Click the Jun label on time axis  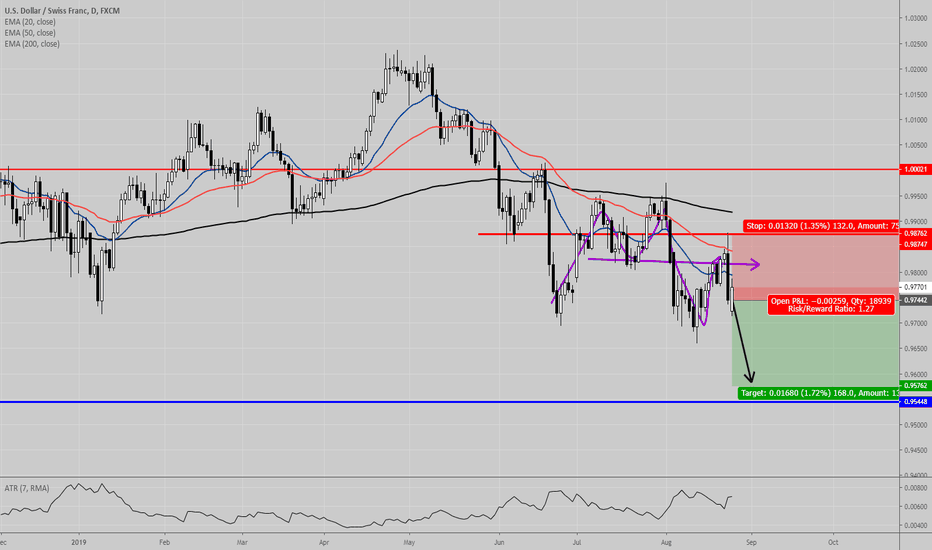[x=499, y=542]
